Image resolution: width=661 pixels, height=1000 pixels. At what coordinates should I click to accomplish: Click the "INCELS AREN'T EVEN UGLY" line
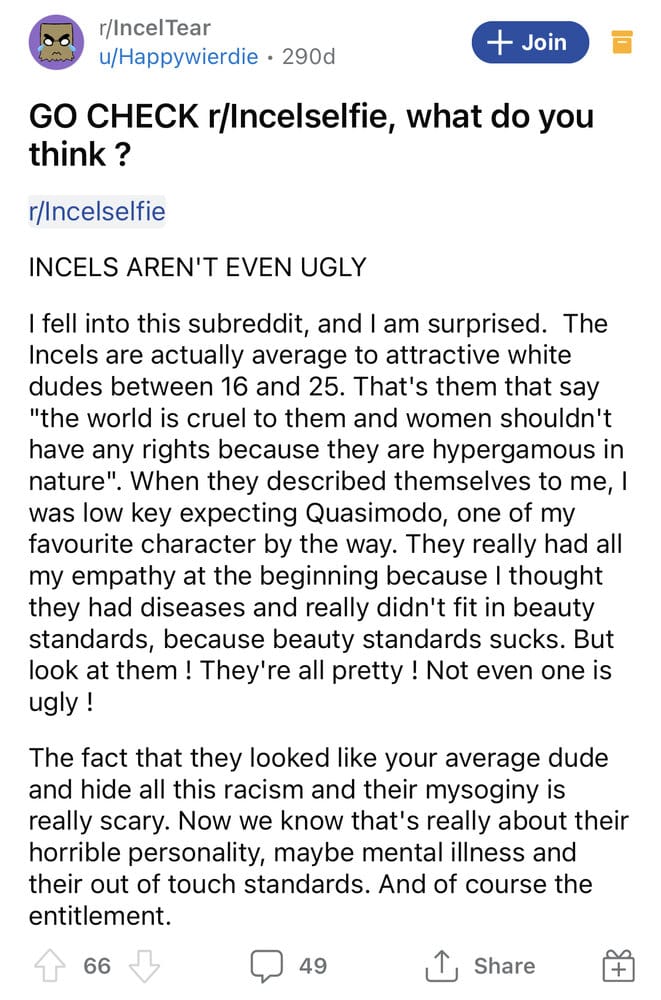198,267
